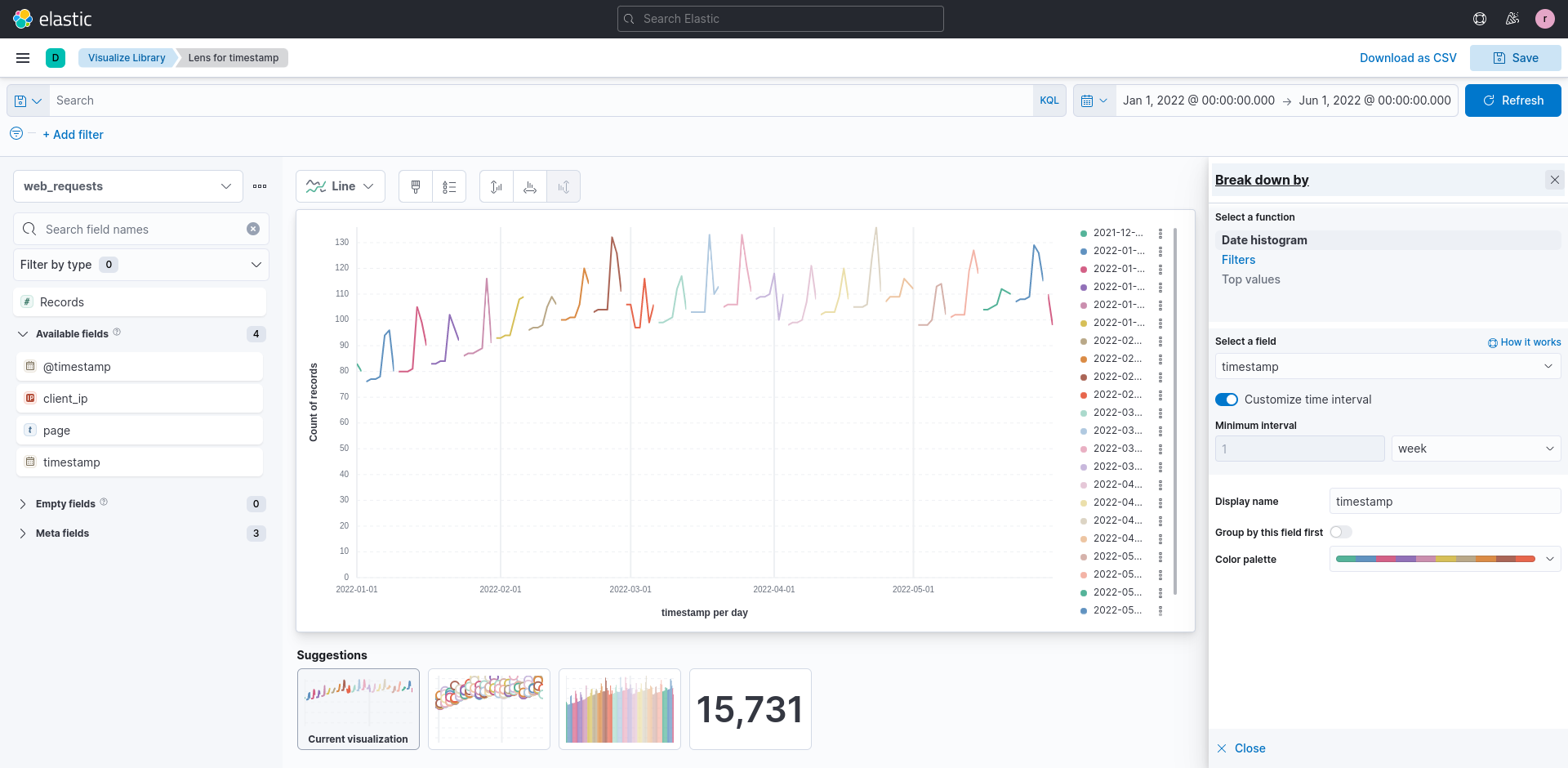Open the left axis settings icon
1568x768 pixels.
(496, 186)
